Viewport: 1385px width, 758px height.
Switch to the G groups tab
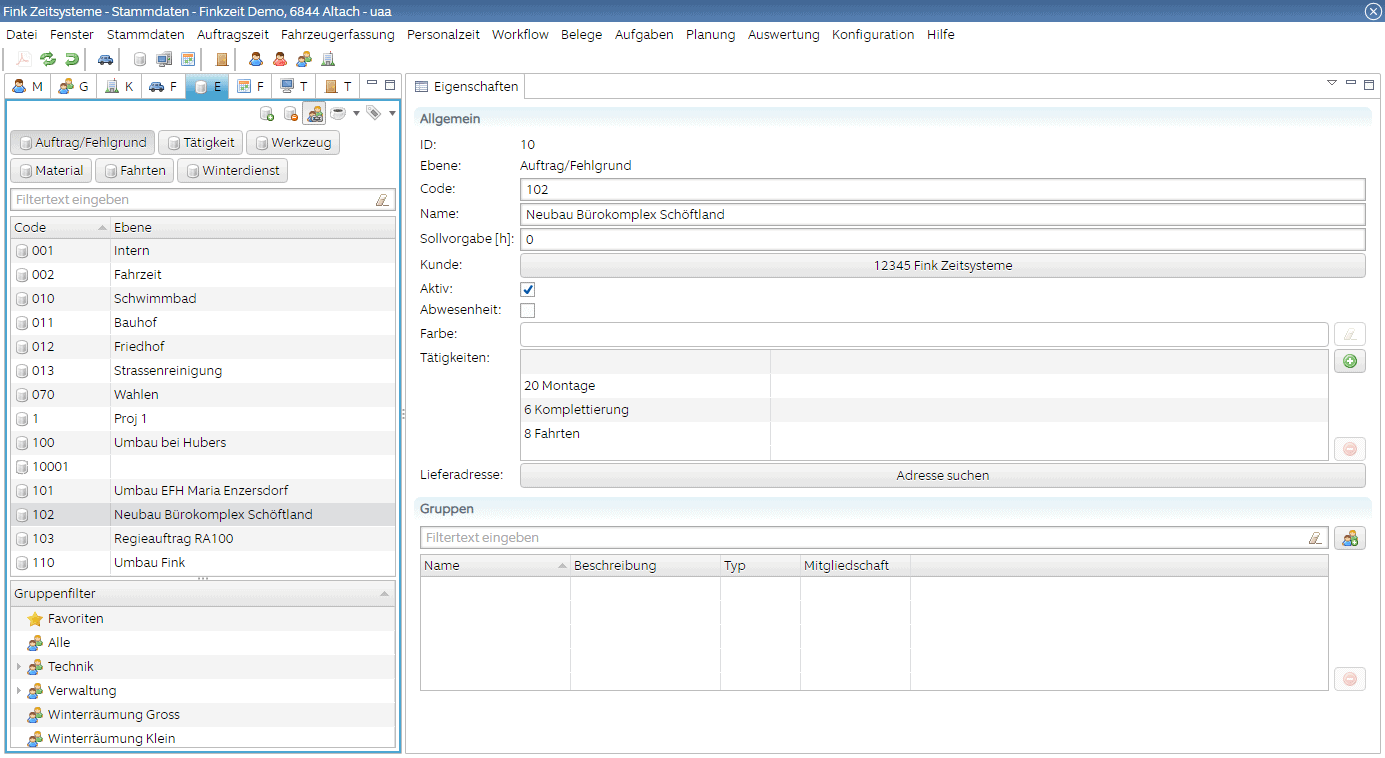click(x=73, y=86)
